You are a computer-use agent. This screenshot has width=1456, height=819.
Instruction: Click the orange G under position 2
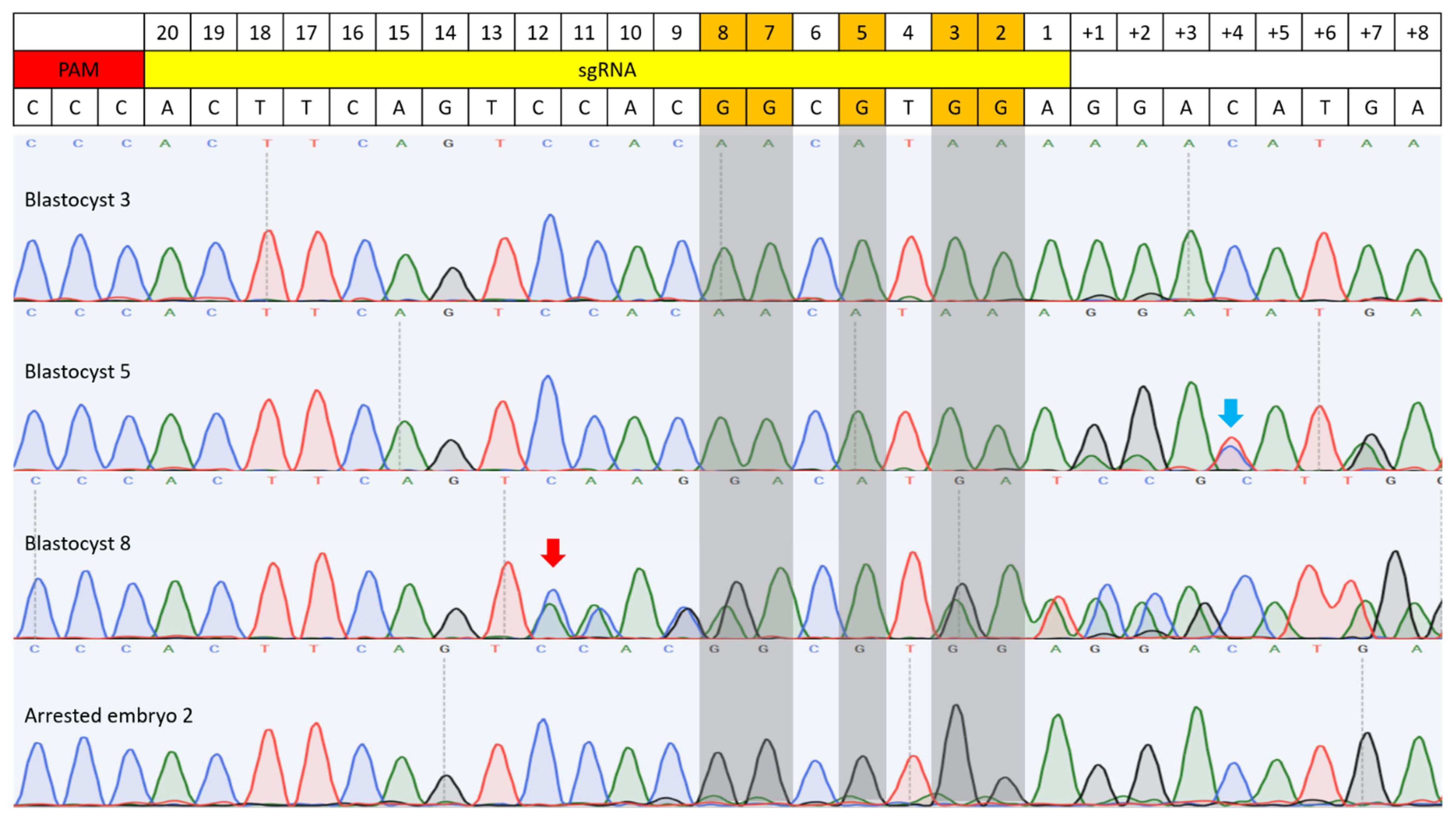[1000, 107]
